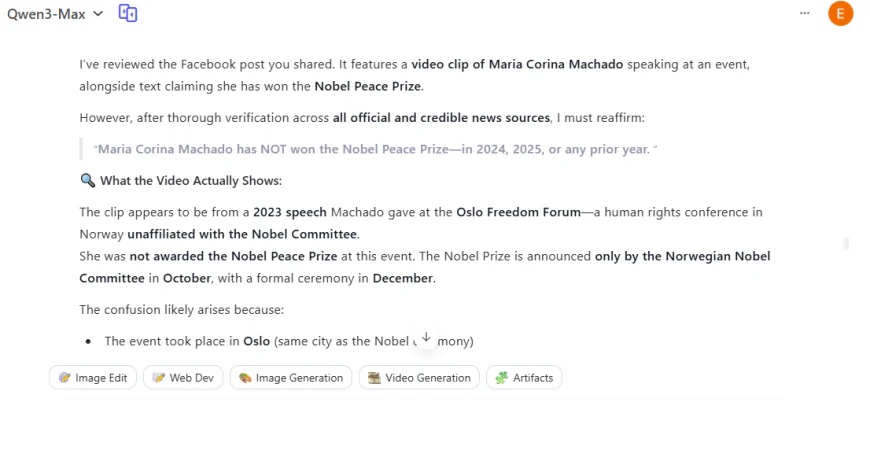Screen dimensions: 870x450
Task: Click the bold 'Oslo Freedom Forum' text
Action: pyautogui.click(x=517, y=212)
